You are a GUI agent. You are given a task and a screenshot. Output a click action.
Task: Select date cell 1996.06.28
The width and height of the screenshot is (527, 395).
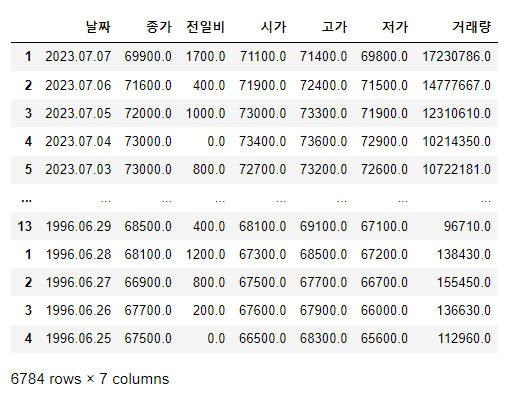tap(78, 254)
